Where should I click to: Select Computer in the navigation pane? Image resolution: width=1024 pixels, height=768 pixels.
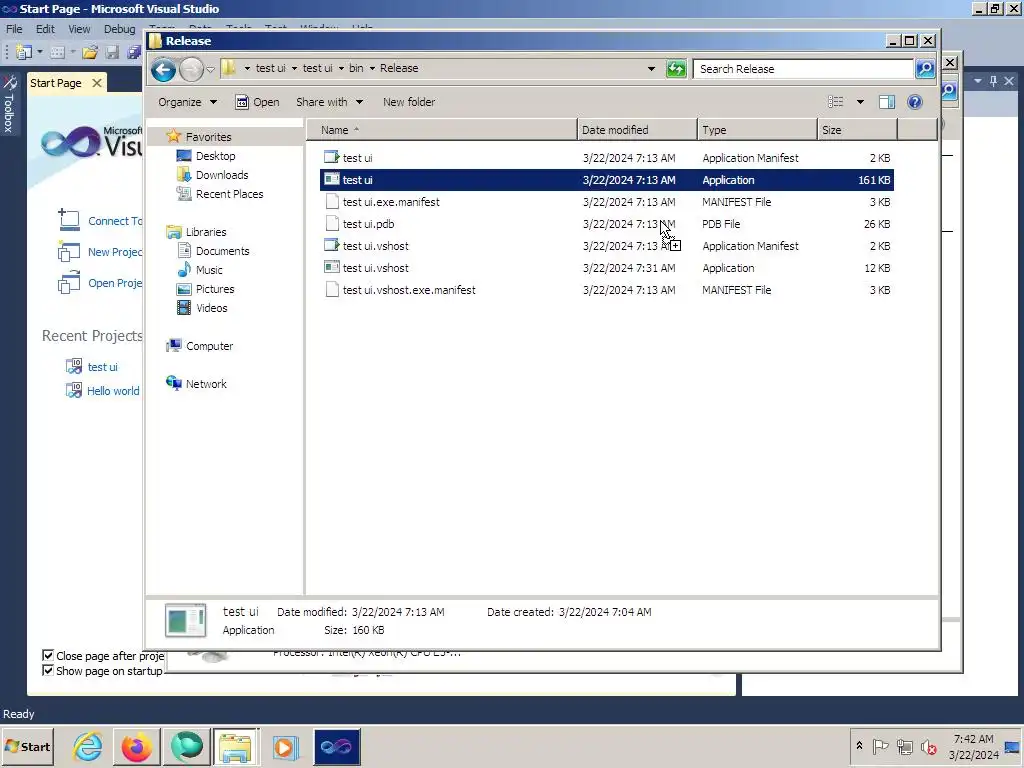210,346
